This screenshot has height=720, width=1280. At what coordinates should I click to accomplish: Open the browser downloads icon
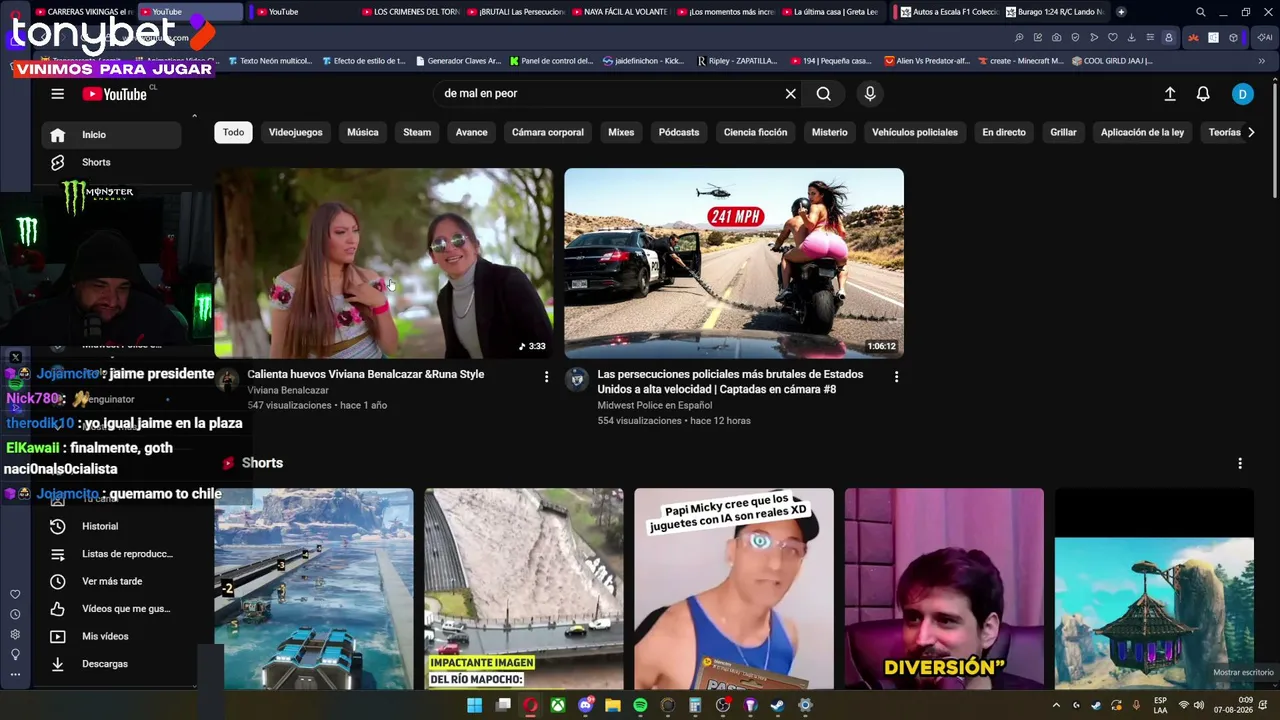click(1131, 38)
